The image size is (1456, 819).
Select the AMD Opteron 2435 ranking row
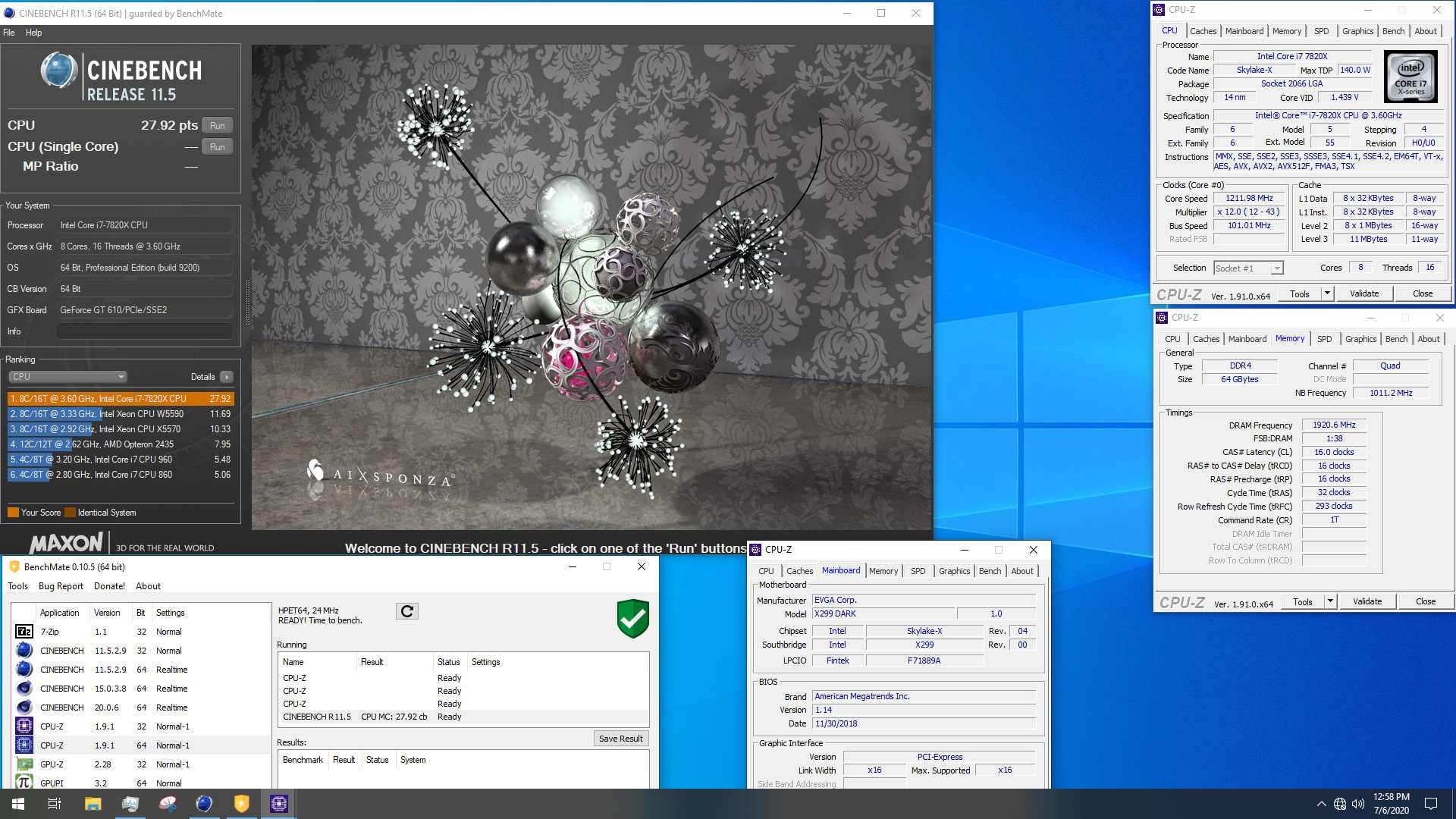(x=121, y=444)
